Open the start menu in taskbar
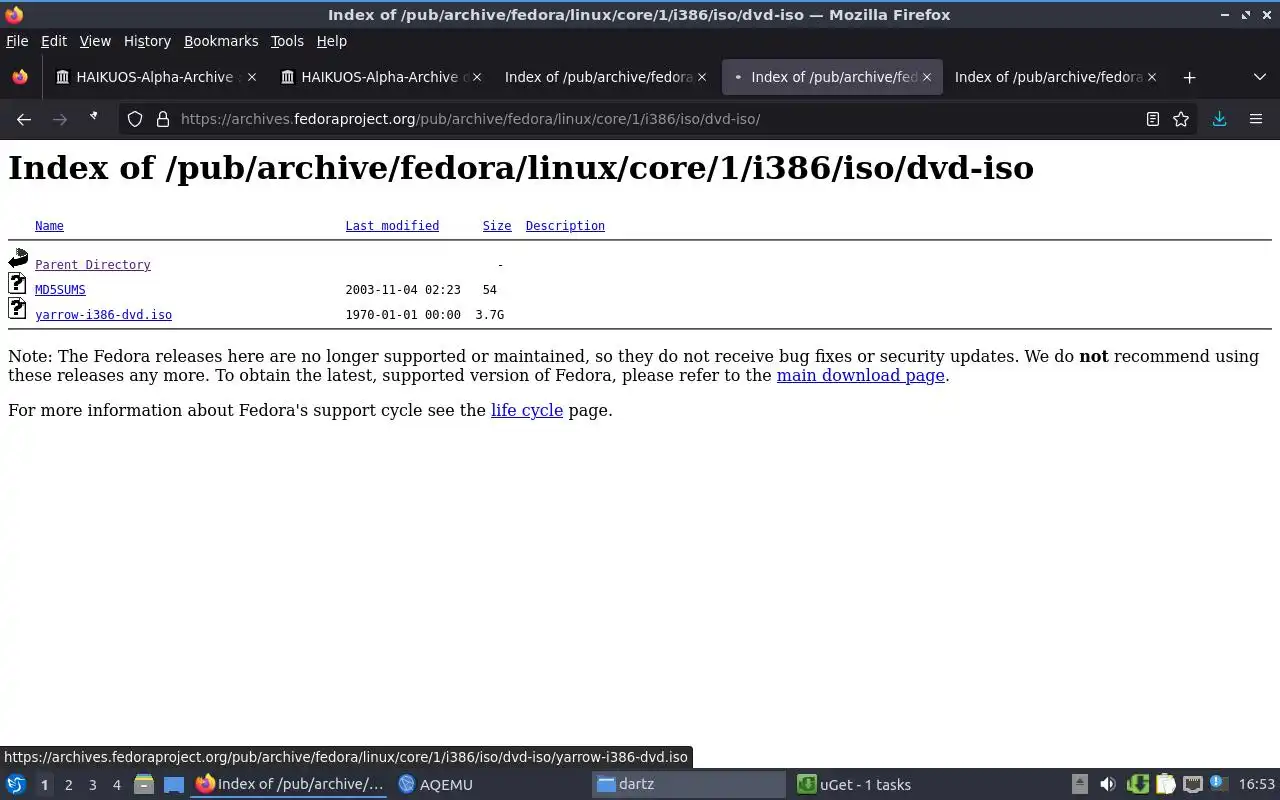The image size is (1280, 800). pyautogui.click(x=16, y=784)
